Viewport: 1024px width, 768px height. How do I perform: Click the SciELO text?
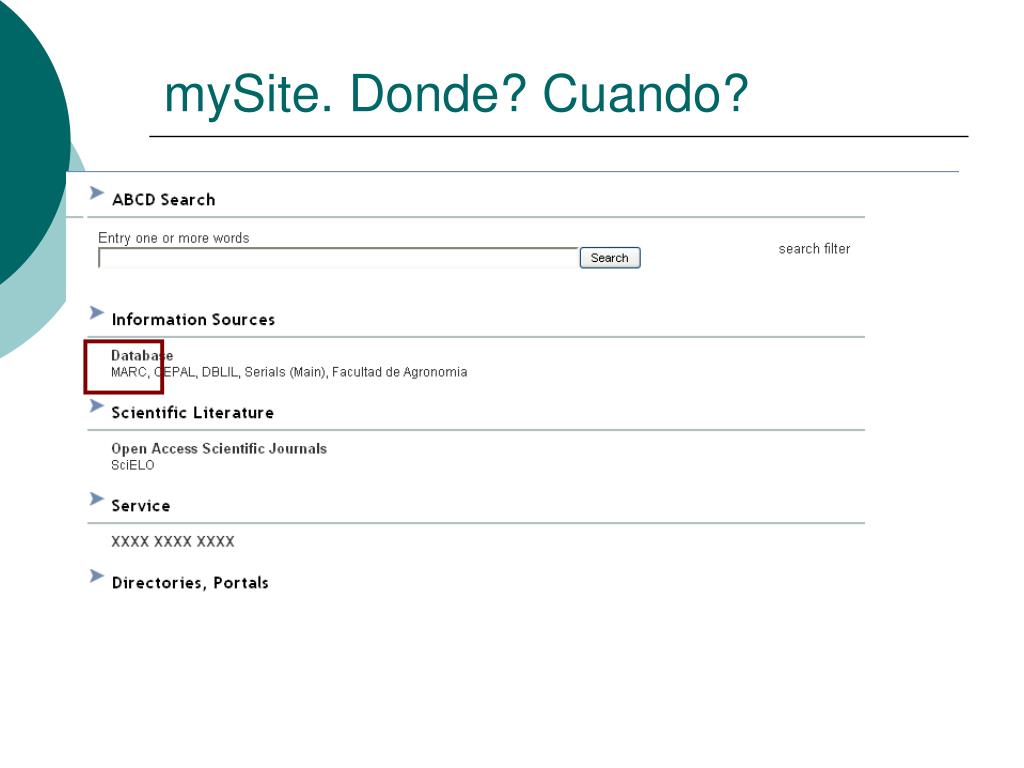[133, 466]
